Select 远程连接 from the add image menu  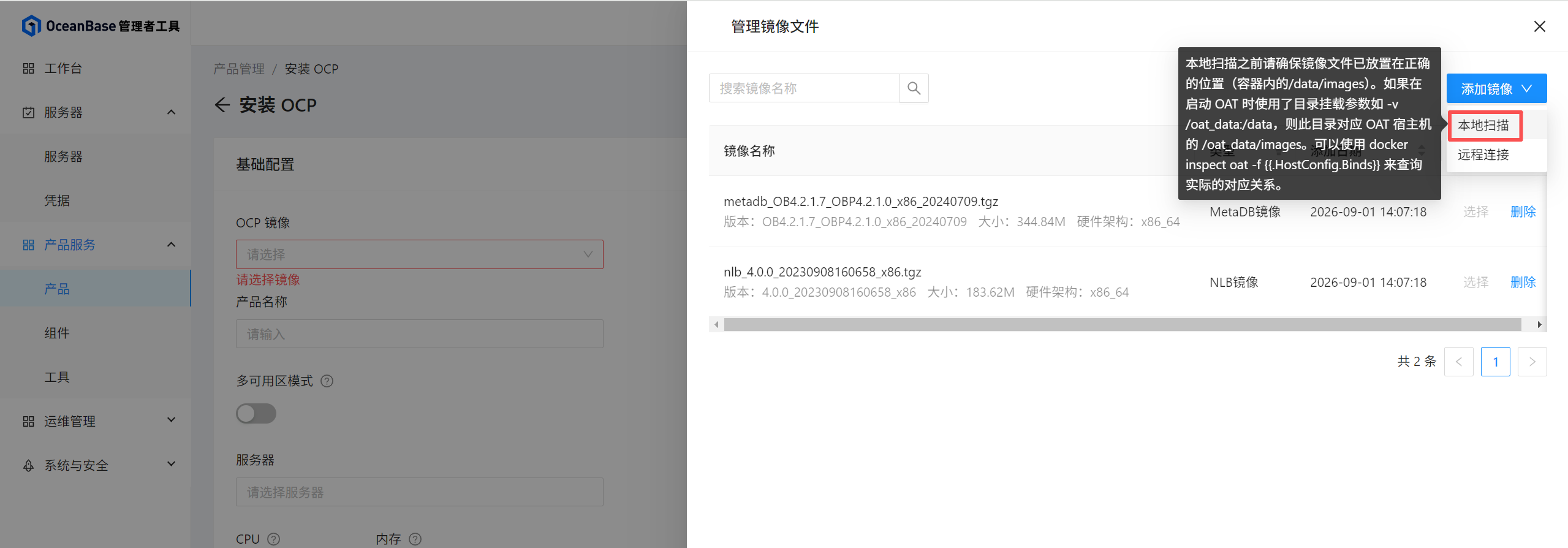click(x=1483, y=154)
